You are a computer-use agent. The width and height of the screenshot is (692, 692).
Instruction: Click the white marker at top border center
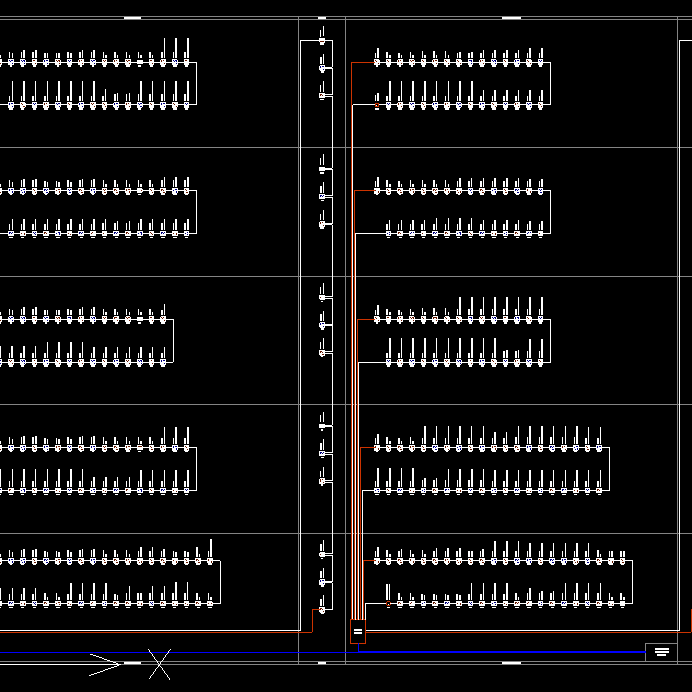(x=321, y=18)
